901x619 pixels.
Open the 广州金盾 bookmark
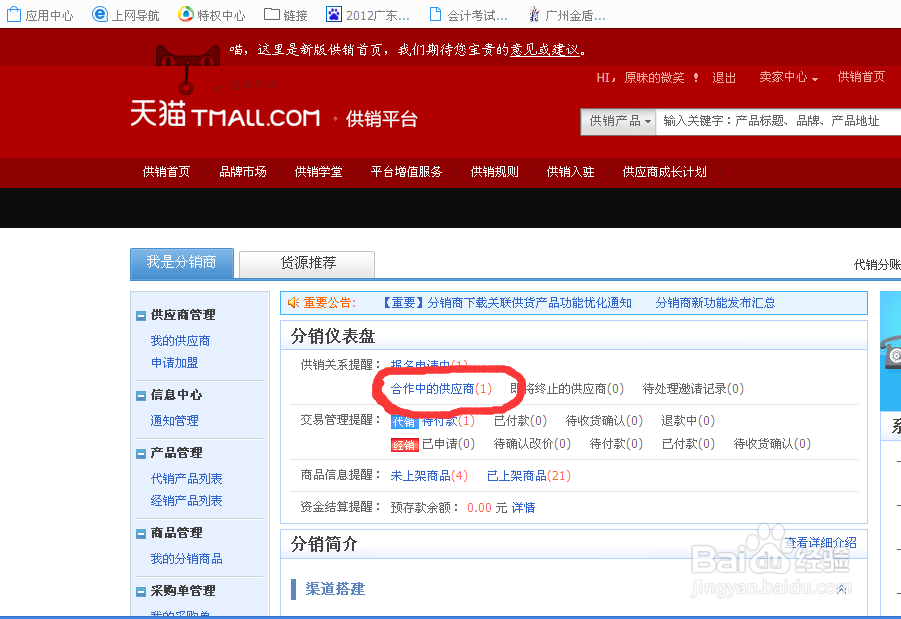coord(567,15)
